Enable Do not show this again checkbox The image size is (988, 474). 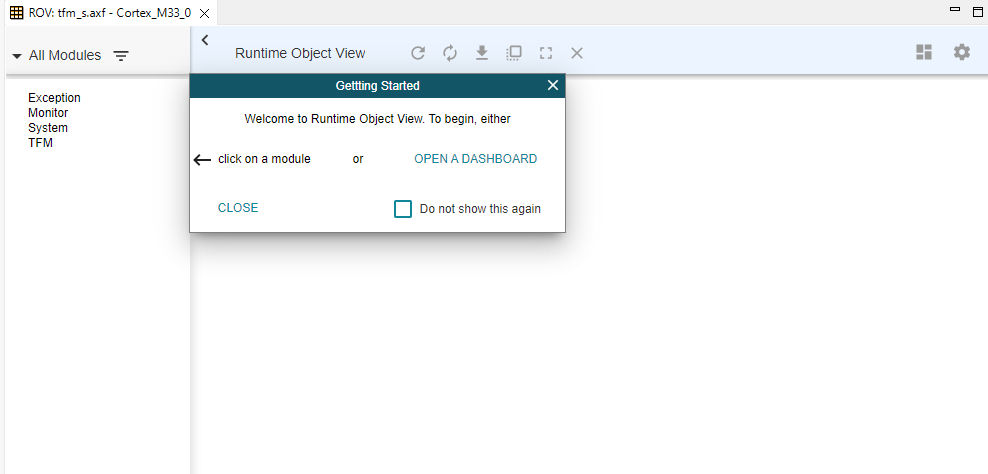pos(403,209)
